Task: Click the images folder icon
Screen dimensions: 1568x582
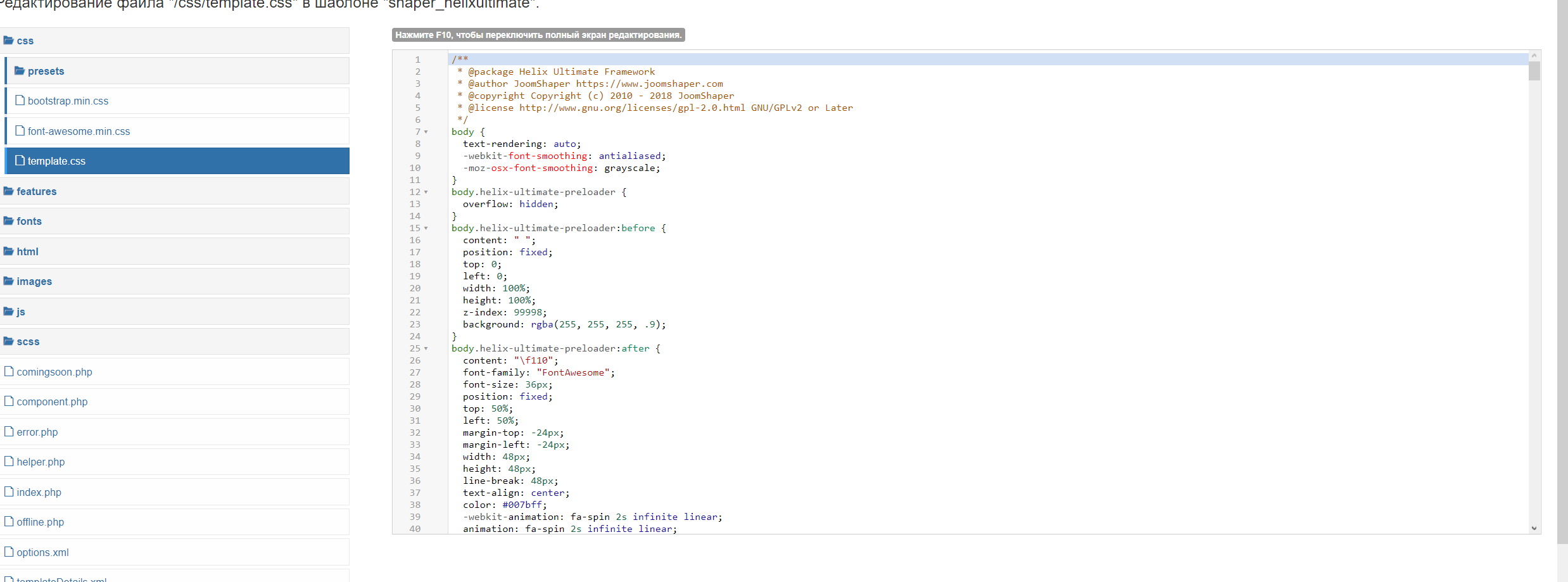Action: tap(8, 281)
